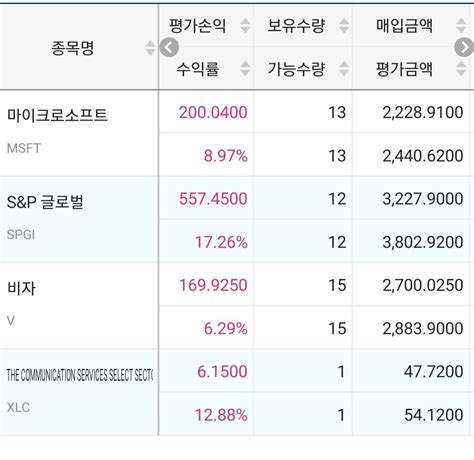This screenshot has width=474, height=460.
Task: Select the 평가손익 column header text
Action: click(198, 26)
